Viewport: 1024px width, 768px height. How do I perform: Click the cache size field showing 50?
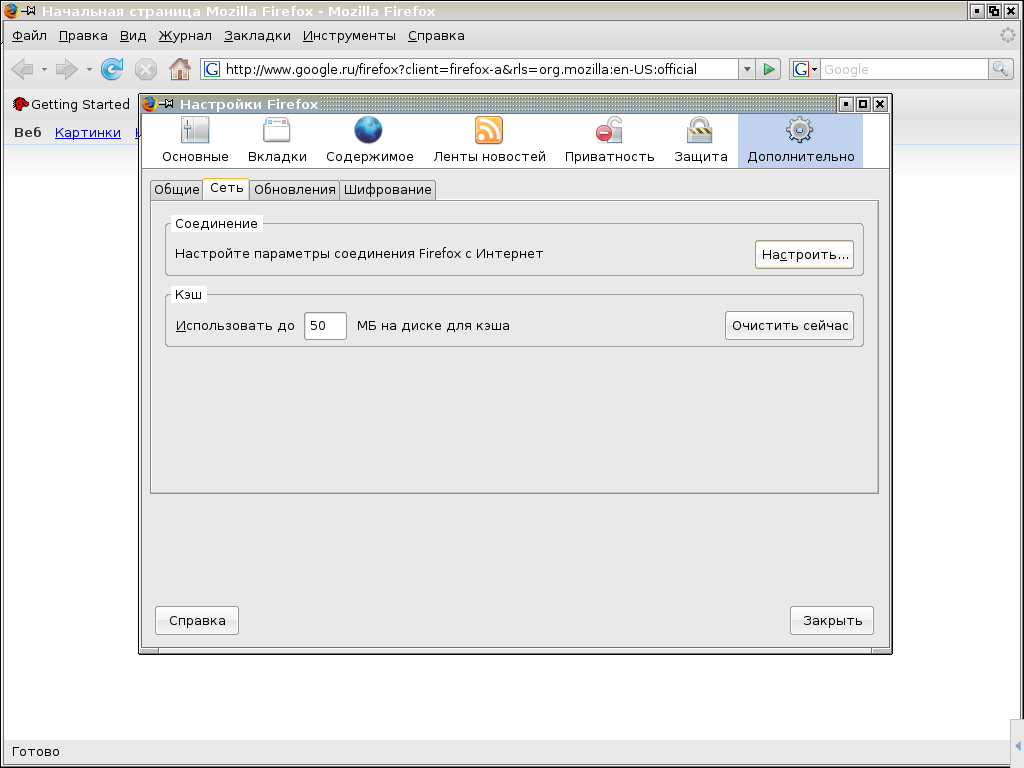(x=325, y=326)
